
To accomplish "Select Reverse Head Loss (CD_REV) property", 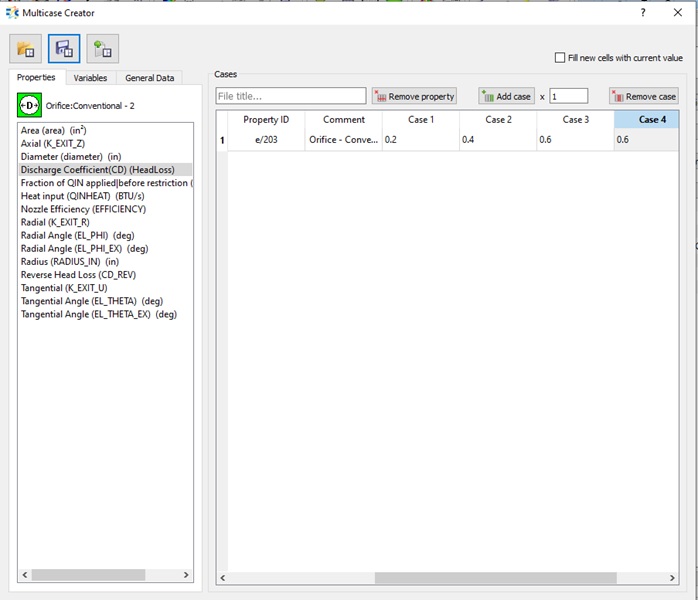I will click(78, 274).
